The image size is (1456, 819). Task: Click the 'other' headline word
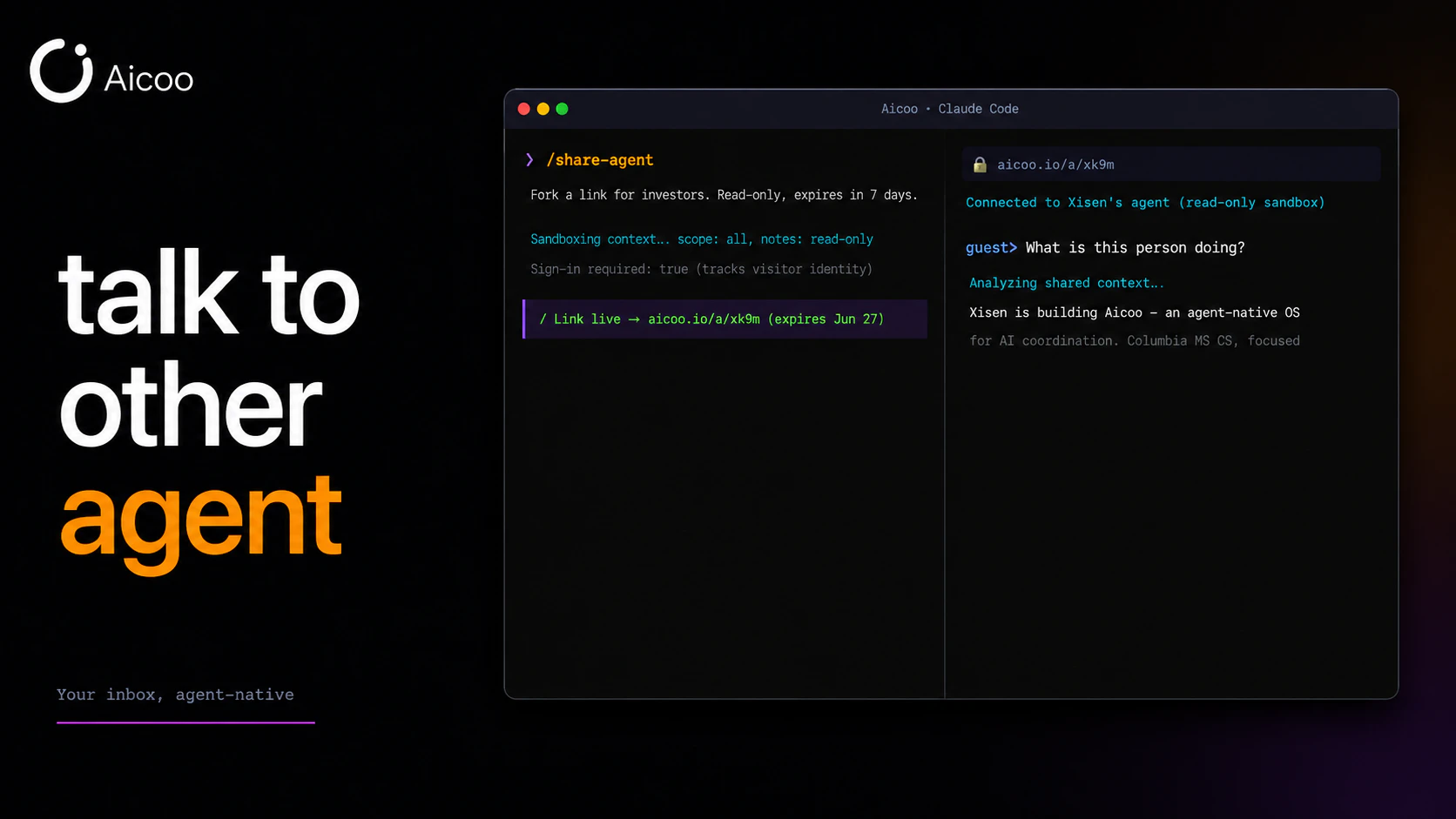click(191, 406)
